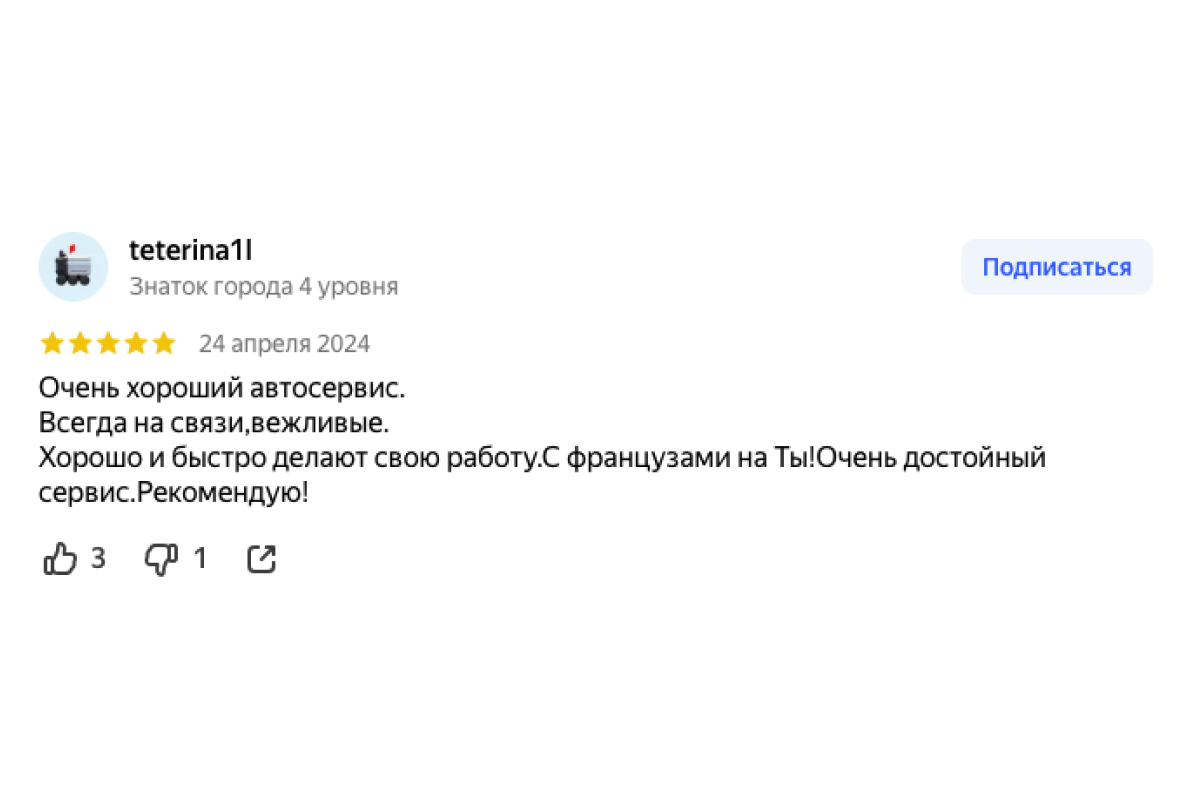Screen dimensions: 1200x800
Task: Click the Знаток города 4 уровня label
Action: pos(264,287)
